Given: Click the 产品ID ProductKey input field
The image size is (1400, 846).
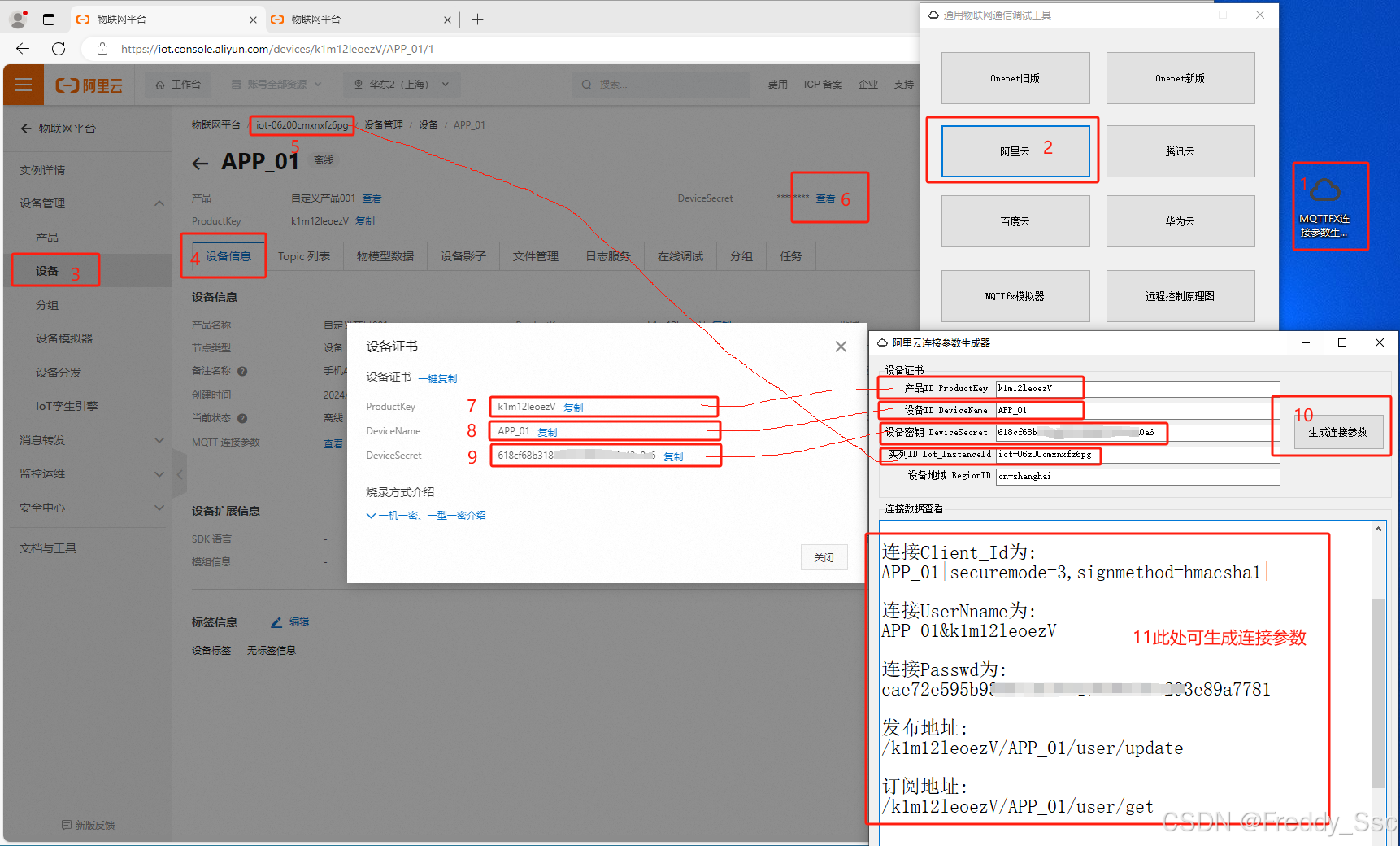Looking at the screenshot, I should pyautogui.click(x=1137, y=389).
